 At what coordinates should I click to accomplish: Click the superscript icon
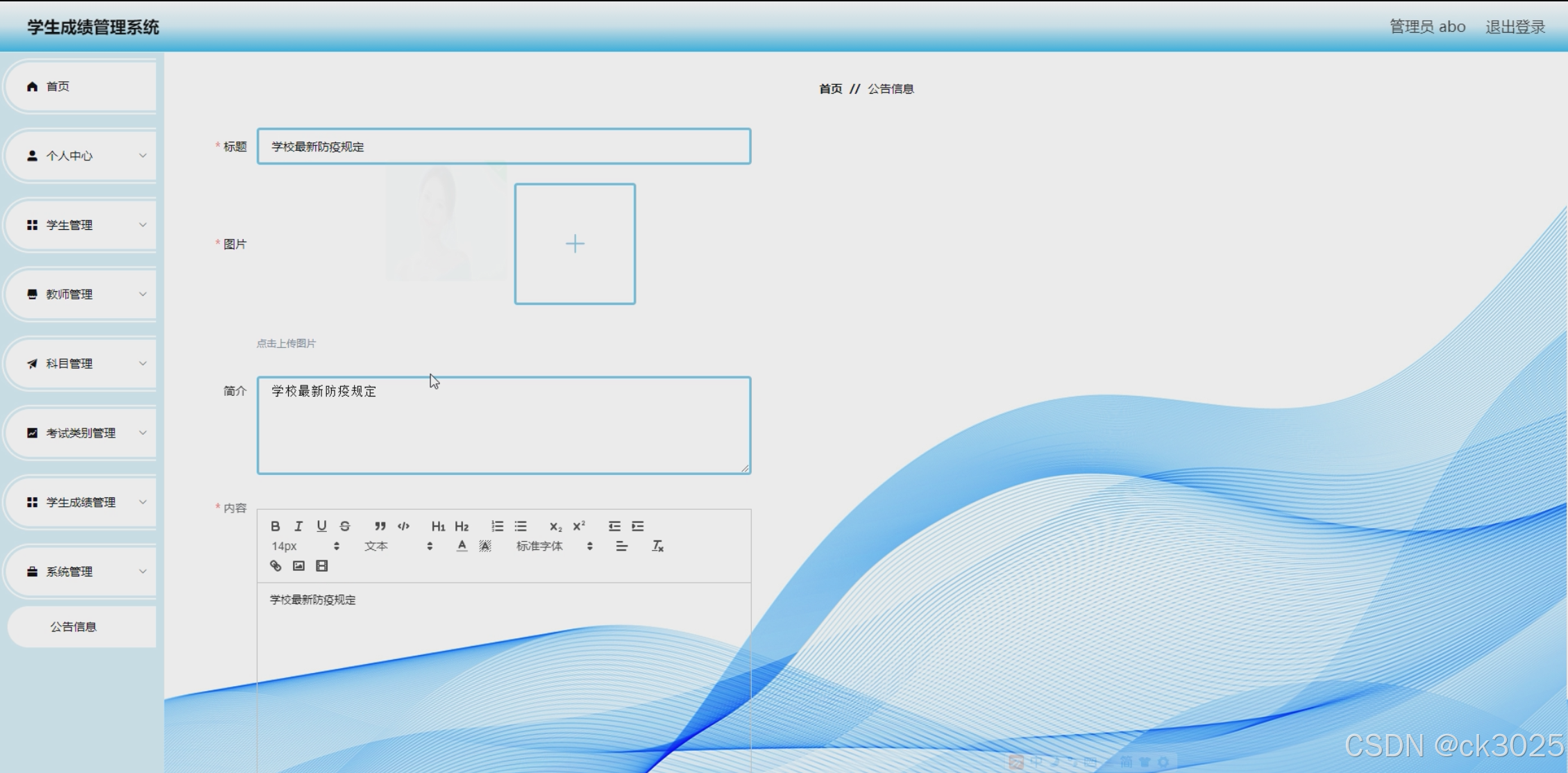[579, 526]
